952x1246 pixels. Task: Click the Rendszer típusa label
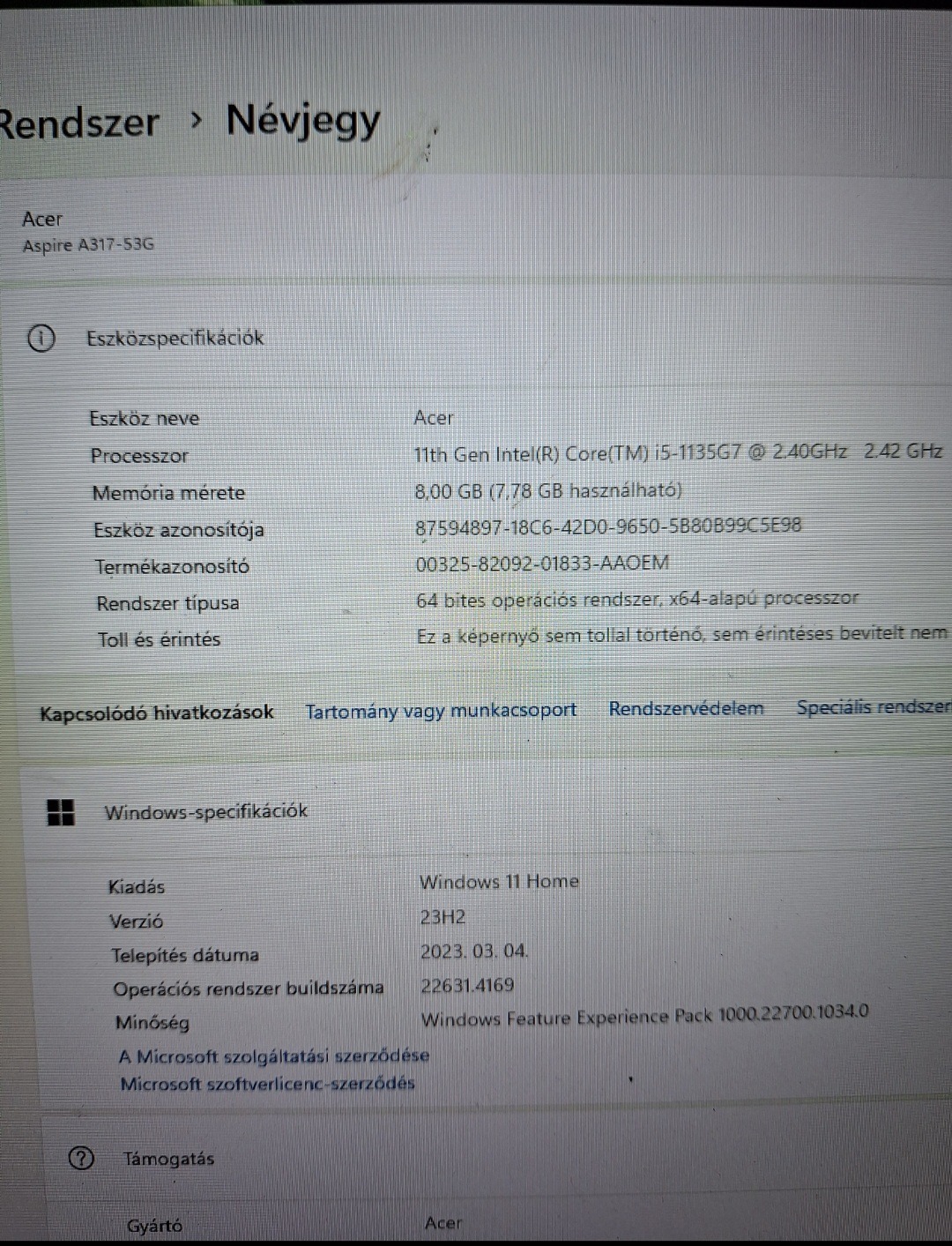(x=167, y=603)
